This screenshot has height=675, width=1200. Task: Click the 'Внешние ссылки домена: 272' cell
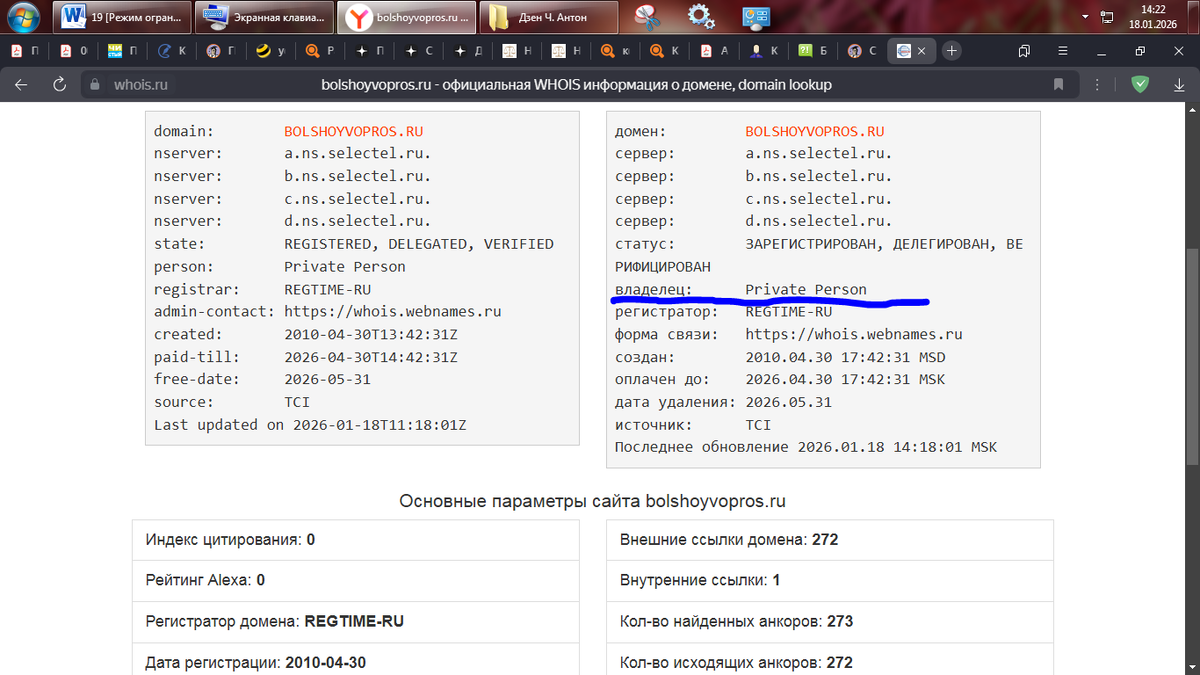pos(830,540)
